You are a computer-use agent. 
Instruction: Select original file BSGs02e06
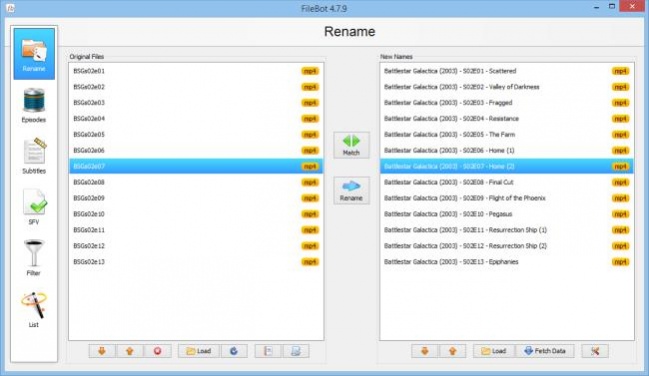[196, 150]
